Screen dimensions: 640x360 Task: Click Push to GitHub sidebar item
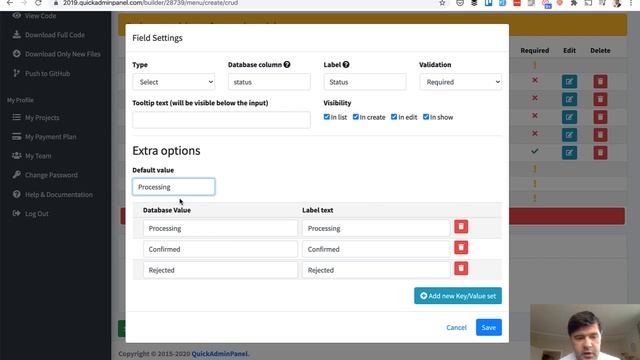point(47,74)
